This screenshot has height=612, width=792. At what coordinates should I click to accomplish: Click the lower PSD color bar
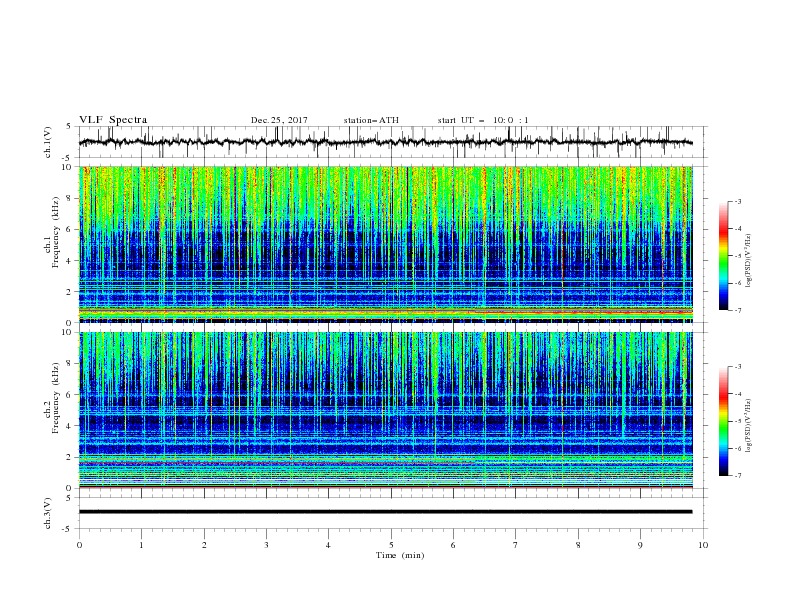(x=724, y=421)
